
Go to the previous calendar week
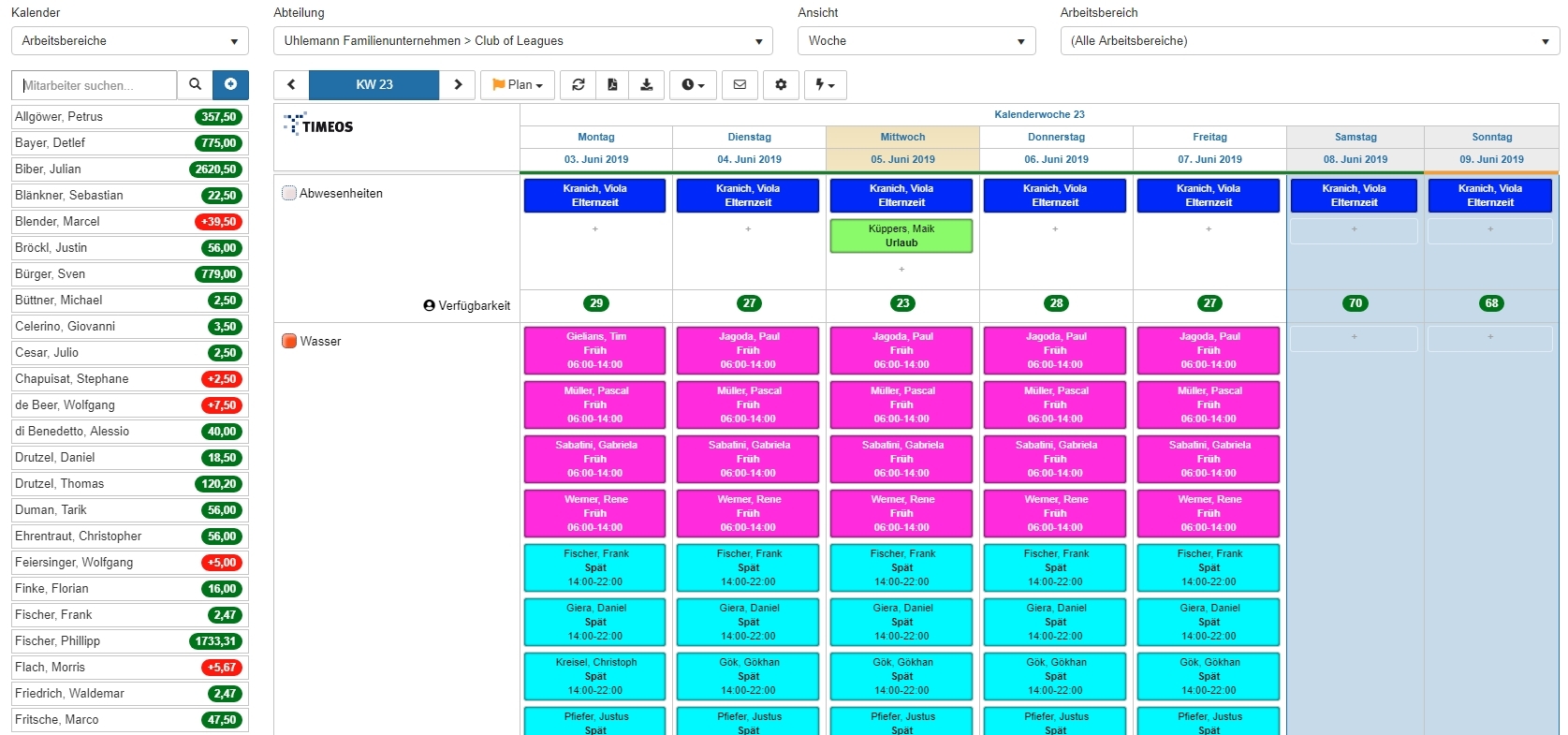[291, 84]
